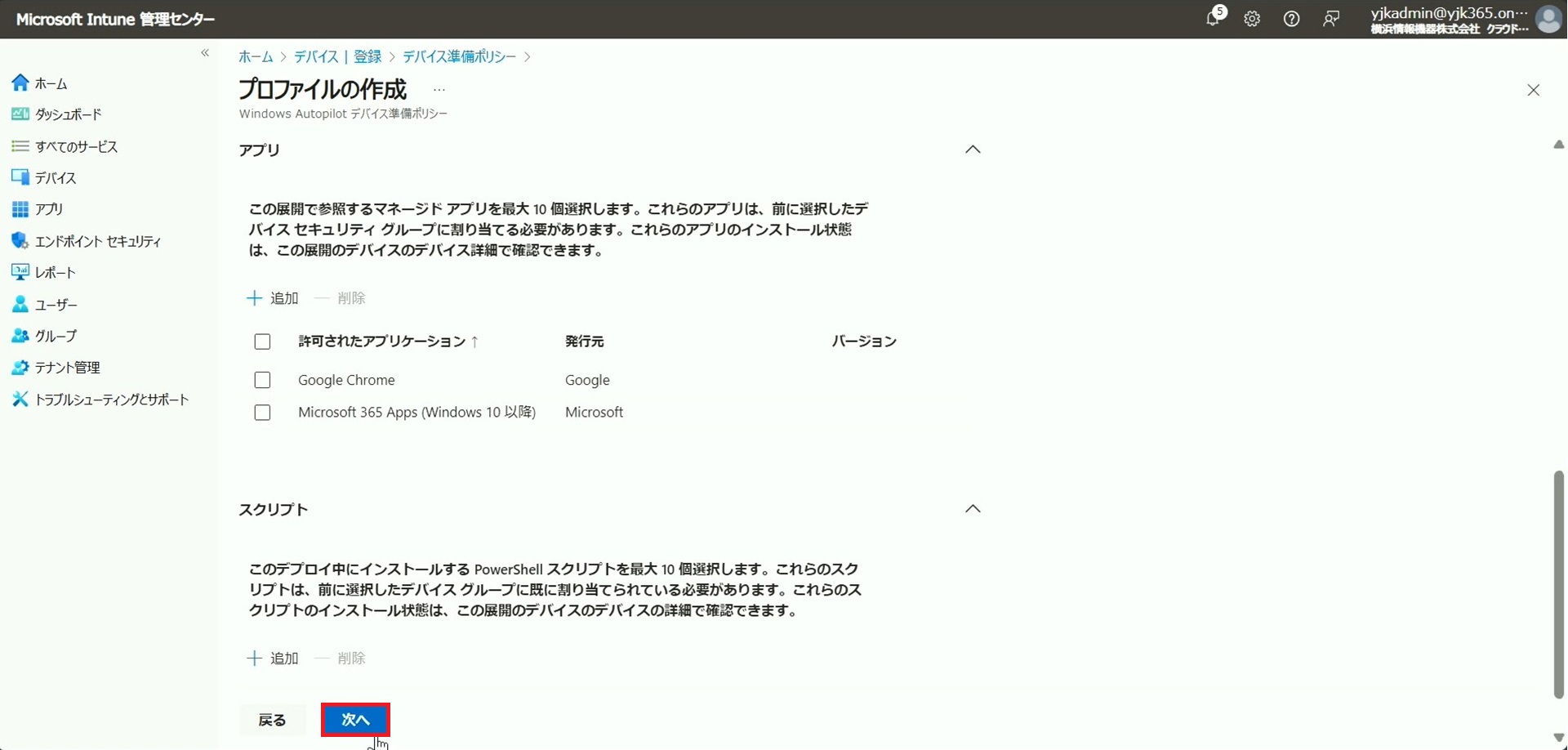
Task: Click the scrollbar down arrow
Action: point(1558,738)
